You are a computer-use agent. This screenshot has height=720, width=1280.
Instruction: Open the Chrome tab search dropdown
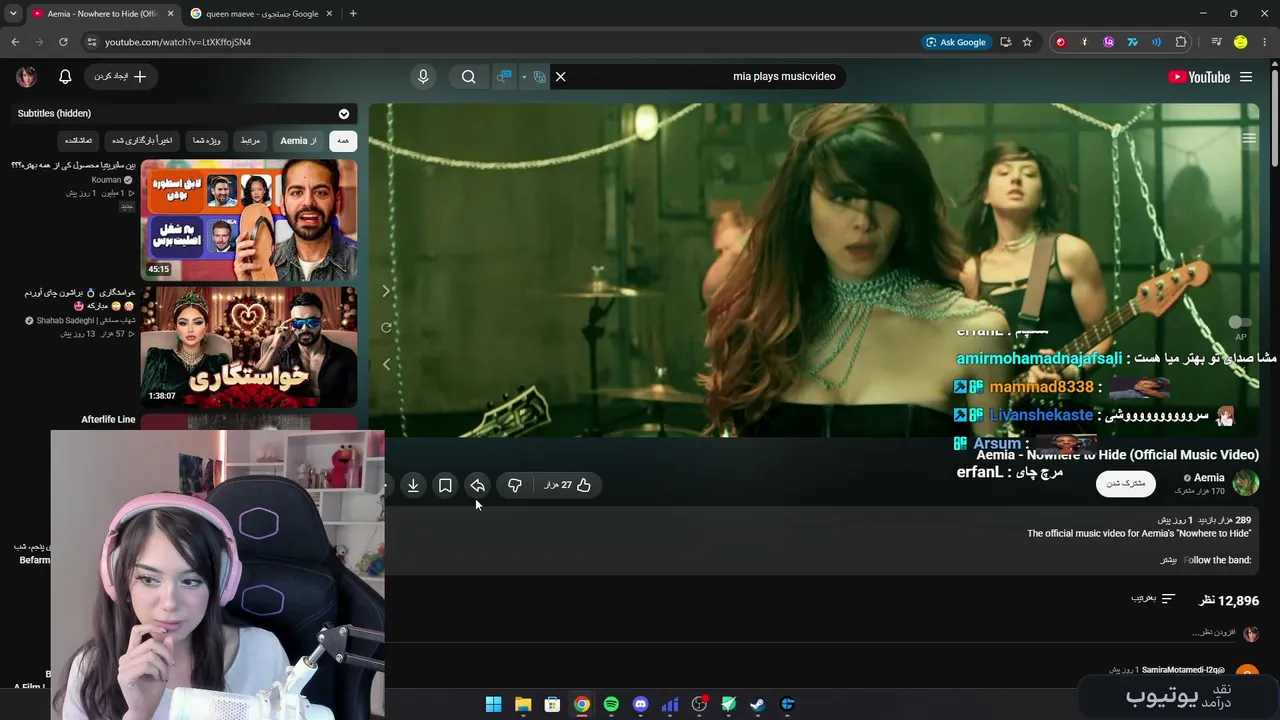pyautogui.click(x=13, y=14)
